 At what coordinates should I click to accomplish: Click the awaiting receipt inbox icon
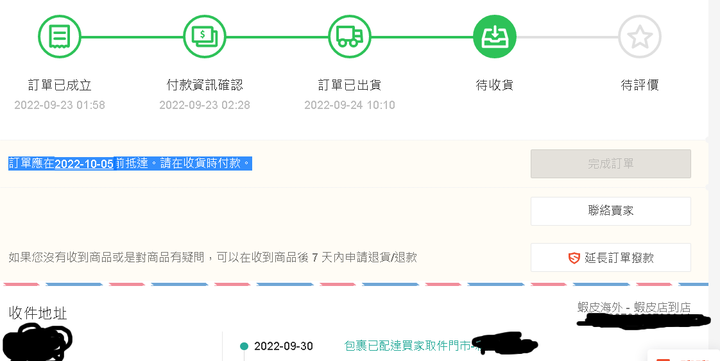(495, 36)
